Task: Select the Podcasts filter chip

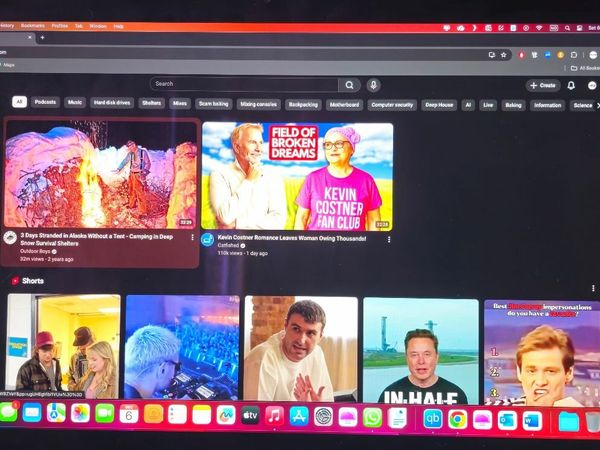Action: 45,103
